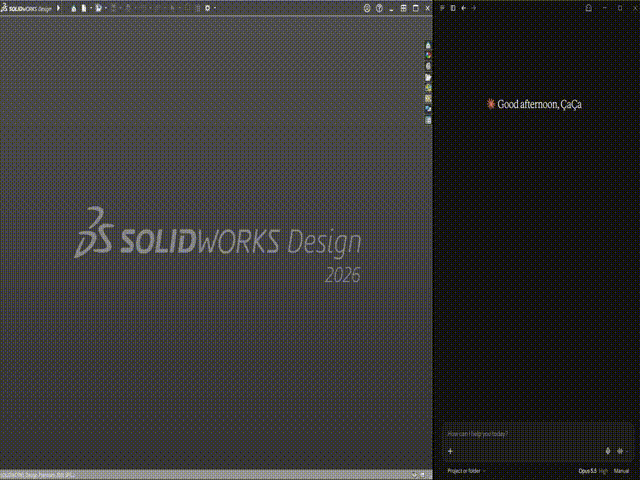The image size is (640, 480).
Task: Open the SOLIDWORKS Resources home tab in the task pane
Action: tap(428, 45)
